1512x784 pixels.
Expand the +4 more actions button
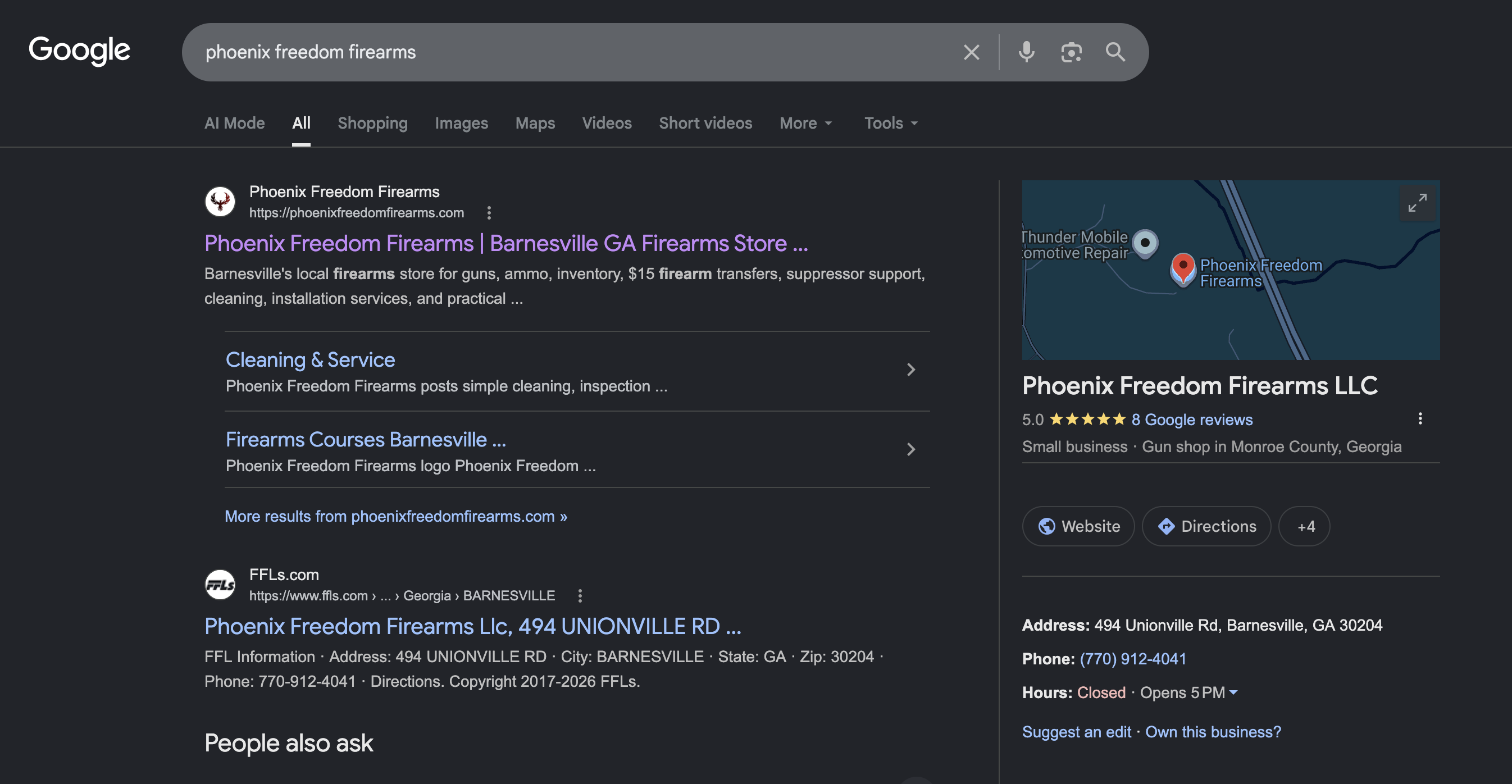1304,526
